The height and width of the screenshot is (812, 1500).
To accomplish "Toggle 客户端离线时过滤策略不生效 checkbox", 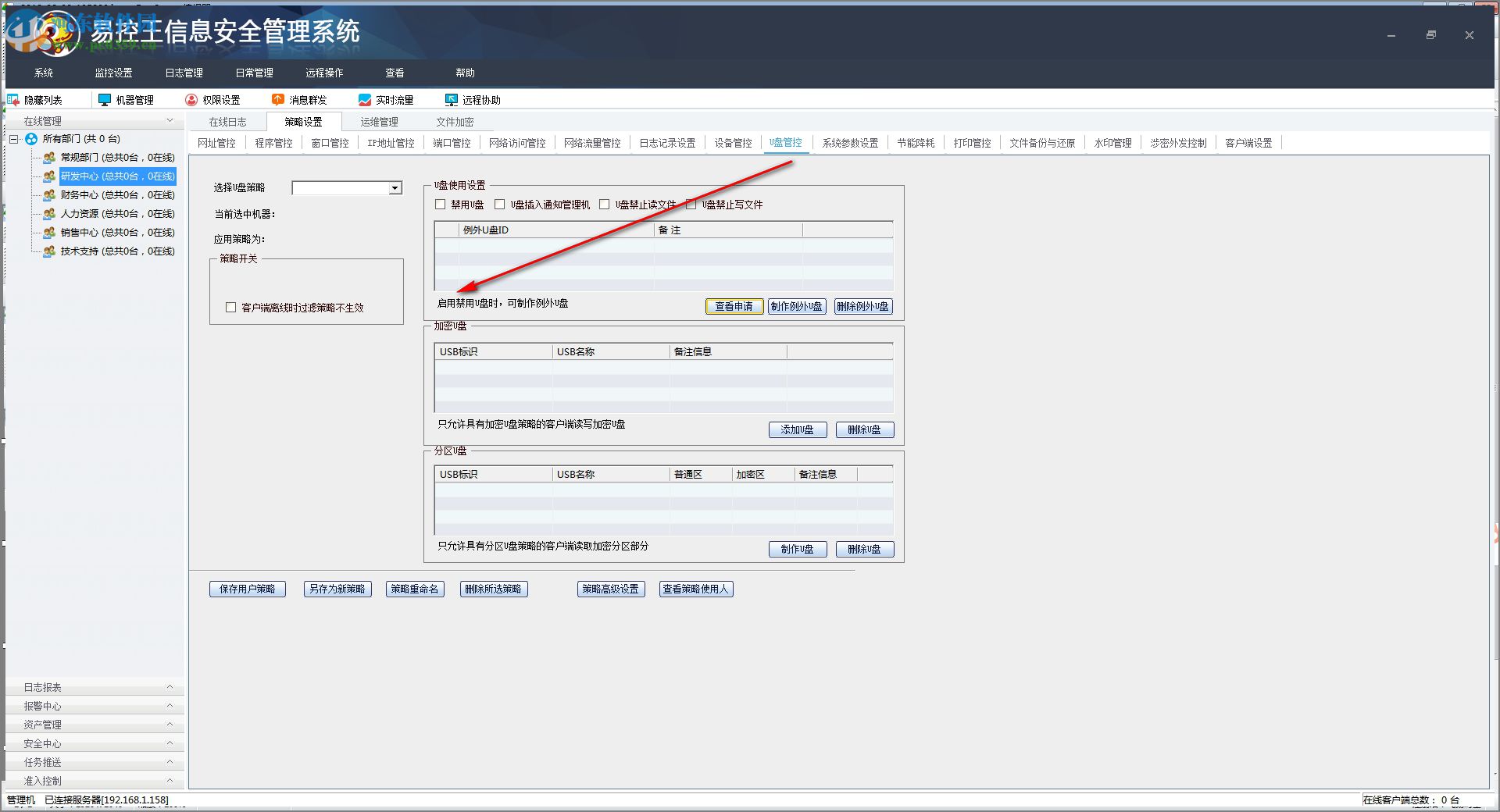I will [230, 308].
